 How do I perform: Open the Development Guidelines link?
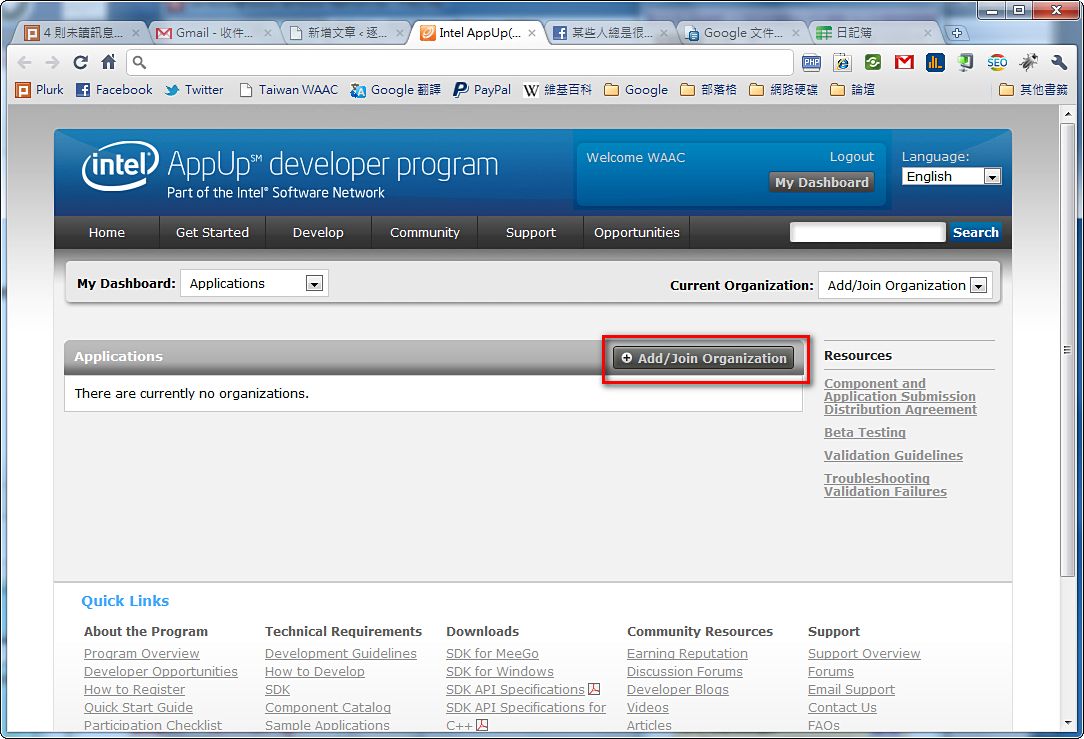pos(341,653)
